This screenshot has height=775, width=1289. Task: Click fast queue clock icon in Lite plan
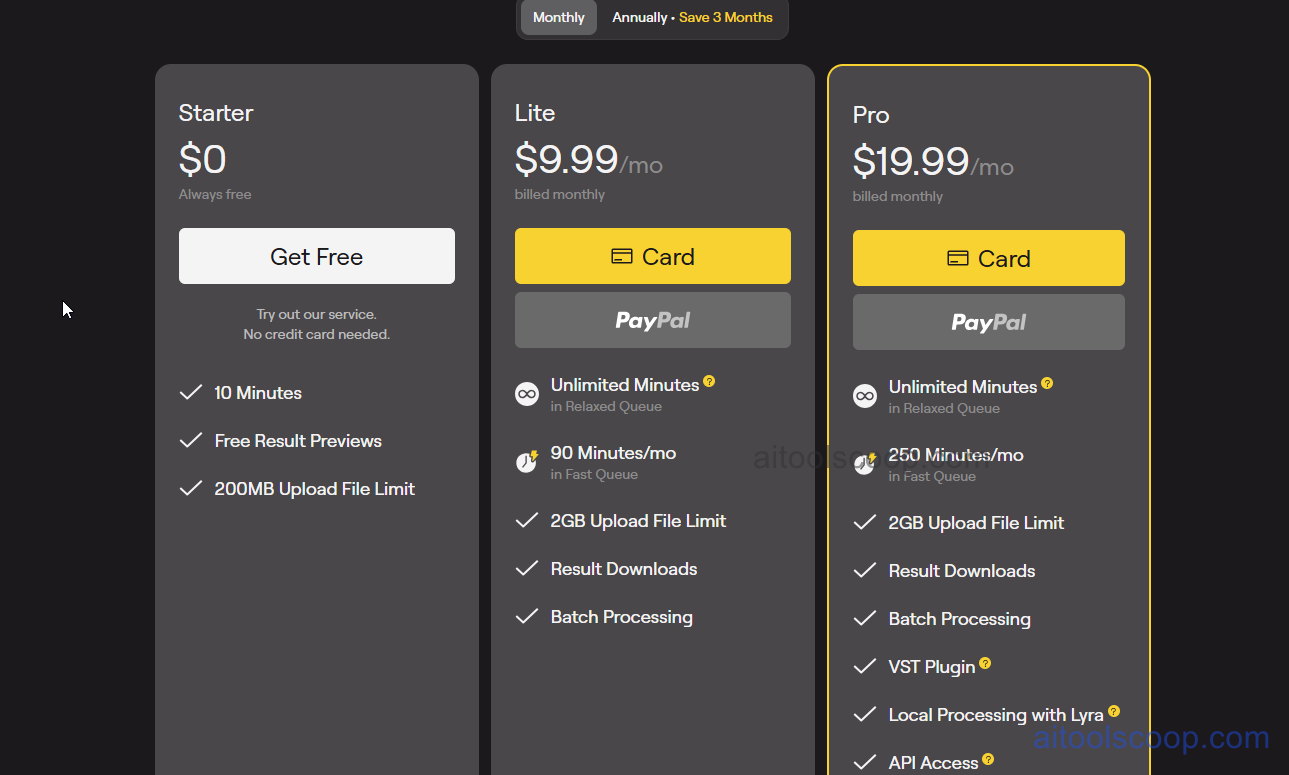coord(527,462)
